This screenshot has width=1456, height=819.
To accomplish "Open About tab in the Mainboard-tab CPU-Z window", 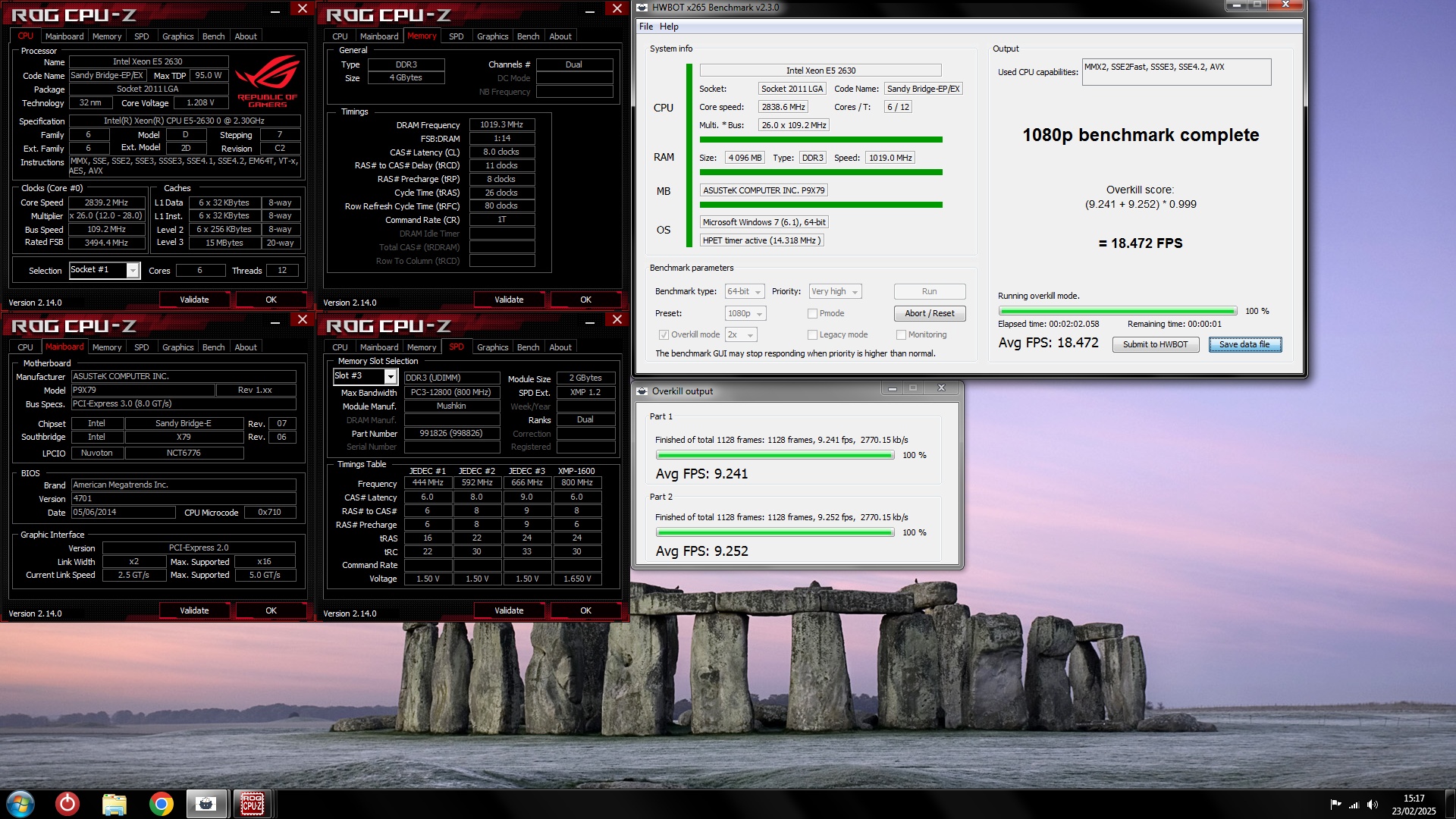I will [246, 347].
